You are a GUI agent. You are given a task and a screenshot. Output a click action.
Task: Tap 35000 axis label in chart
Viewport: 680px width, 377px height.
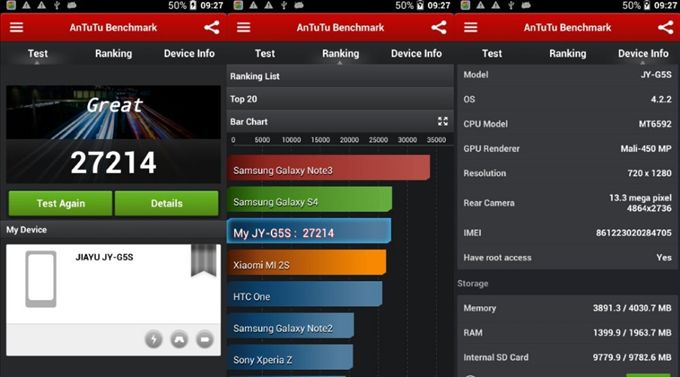coord(436,140)
